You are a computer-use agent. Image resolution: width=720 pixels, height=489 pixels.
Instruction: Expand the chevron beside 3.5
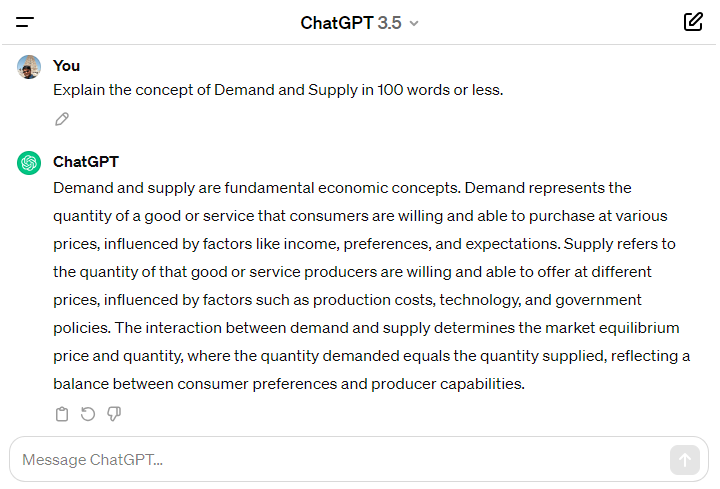[414, 23]
